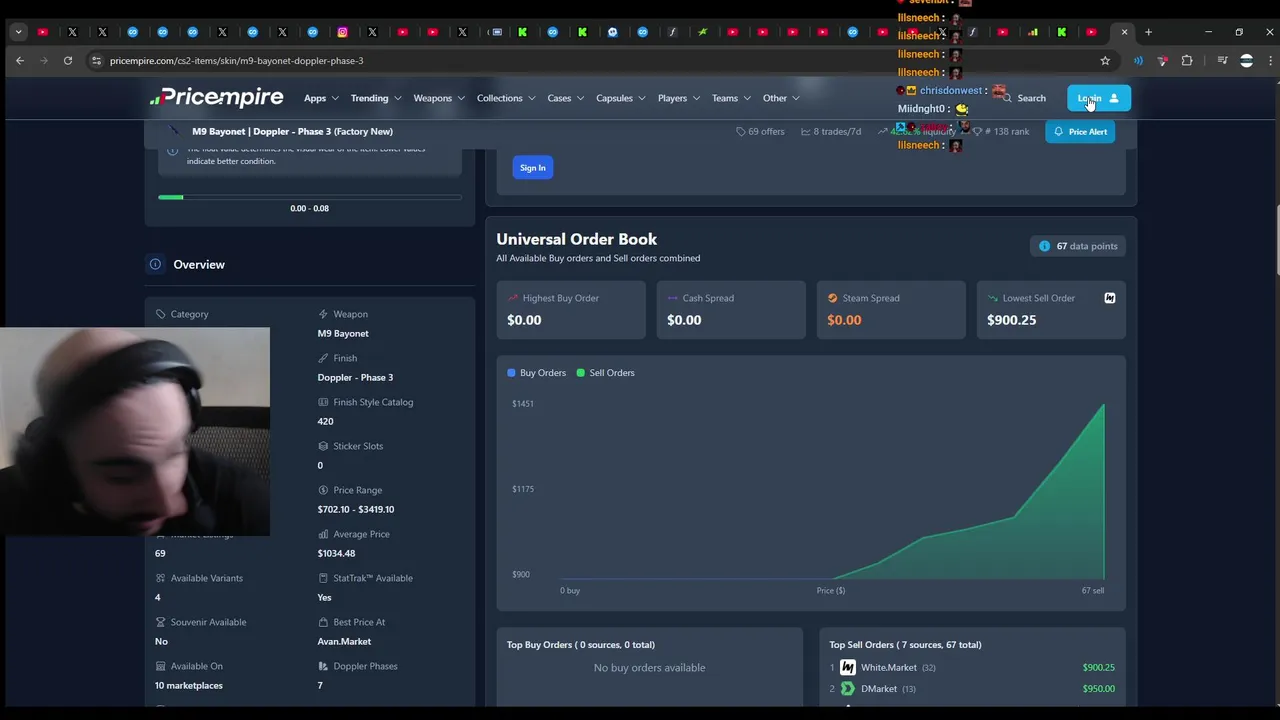This screenshot has width=1280, height=720.
Task: Open the tab search dropdown arrow
Action: (18, 32)
